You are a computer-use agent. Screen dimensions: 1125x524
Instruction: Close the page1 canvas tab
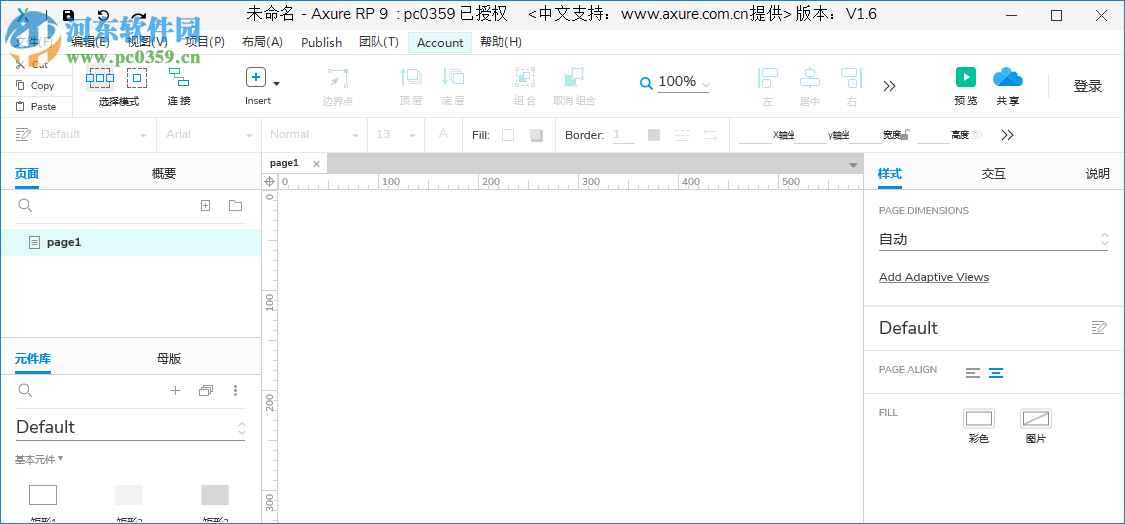(x=316, y=164)
